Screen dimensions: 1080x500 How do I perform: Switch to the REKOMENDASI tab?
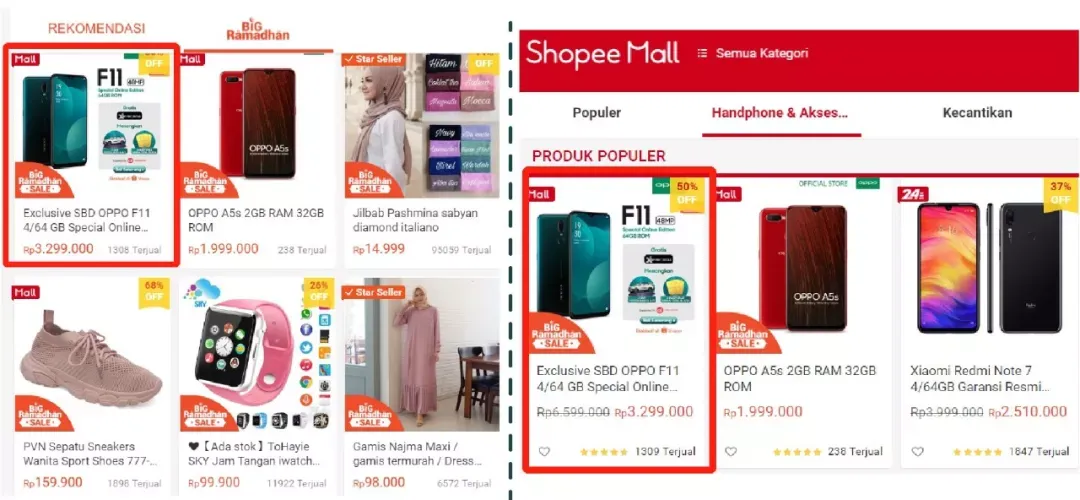[96, 29]
